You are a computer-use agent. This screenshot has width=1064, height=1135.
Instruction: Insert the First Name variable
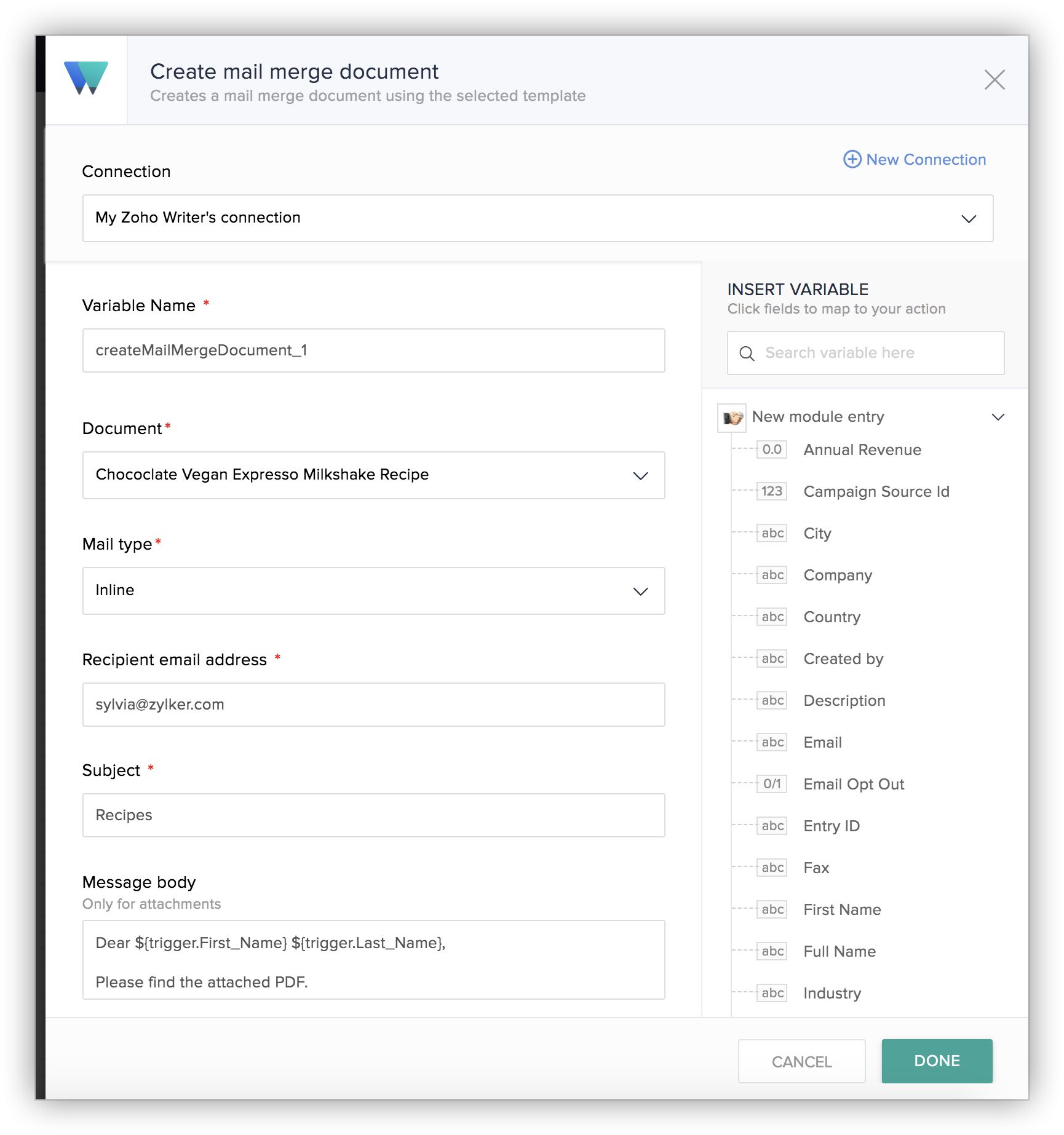tap(842, 910)
